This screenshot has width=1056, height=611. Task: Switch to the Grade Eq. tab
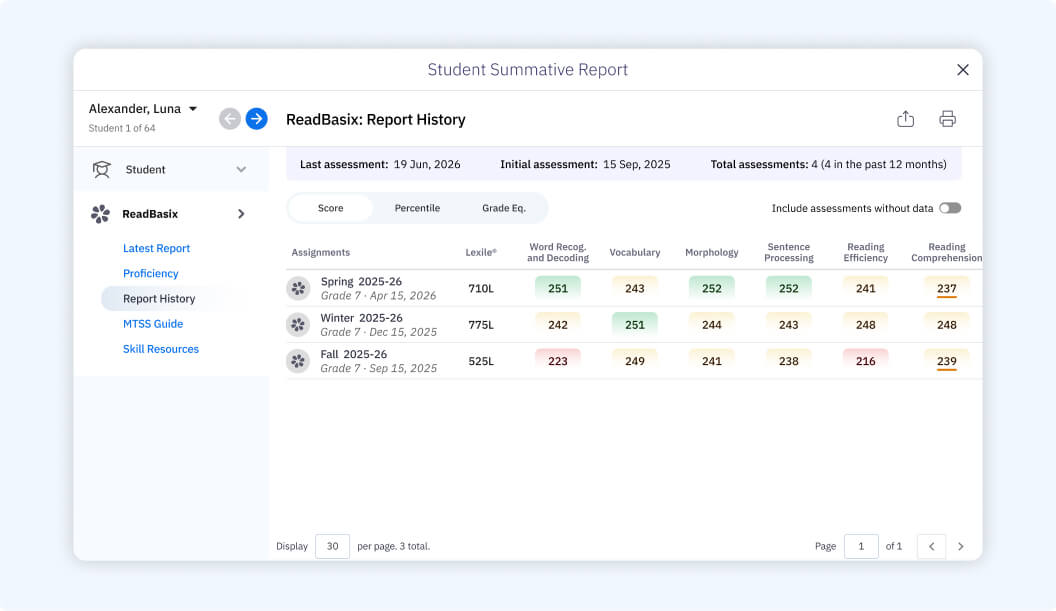[503, 208]
